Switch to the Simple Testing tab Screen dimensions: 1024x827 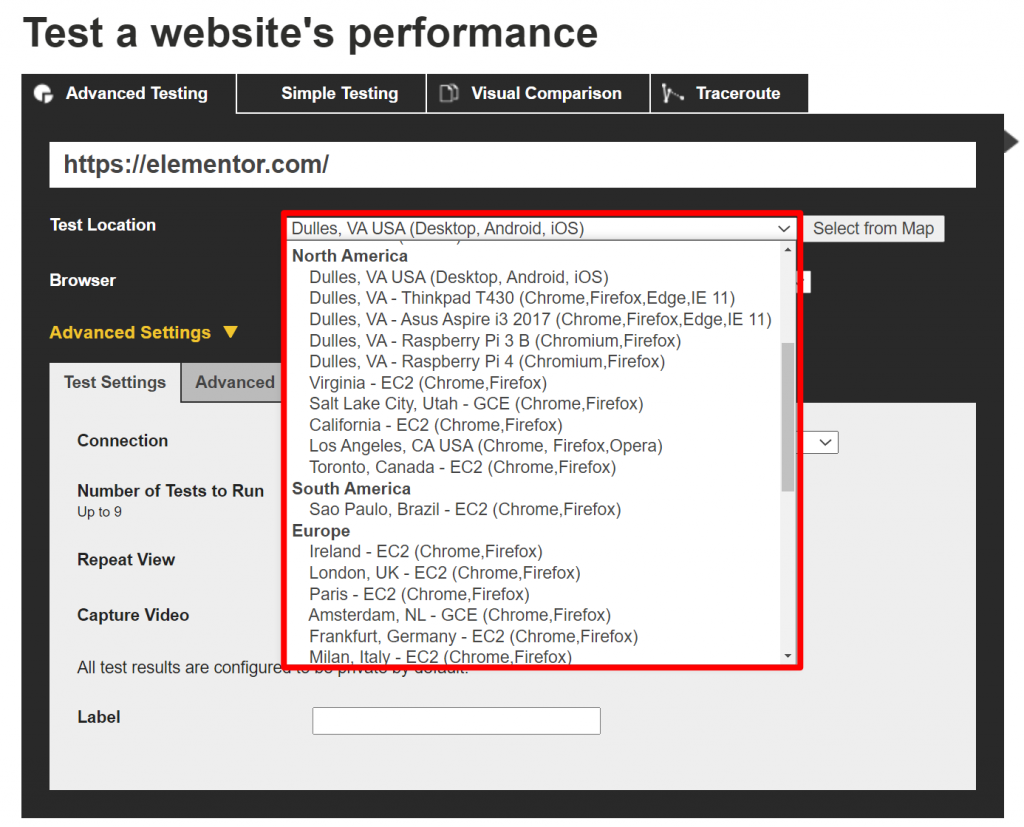click(339, 94)
